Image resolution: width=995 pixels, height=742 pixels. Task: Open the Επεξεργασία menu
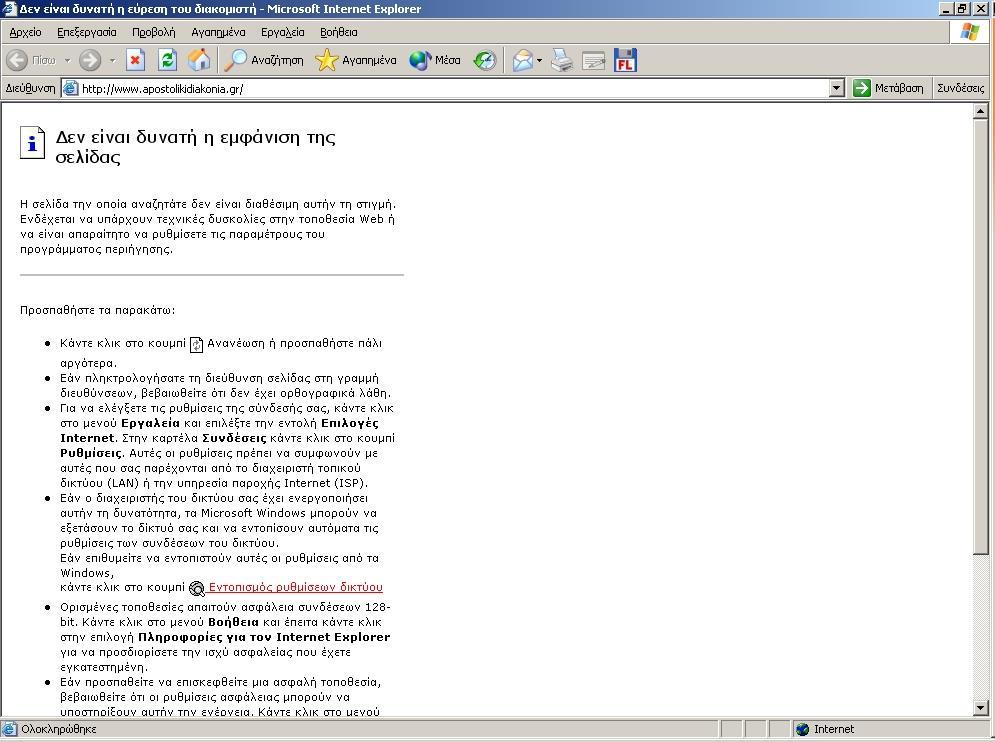coord(87,32)
